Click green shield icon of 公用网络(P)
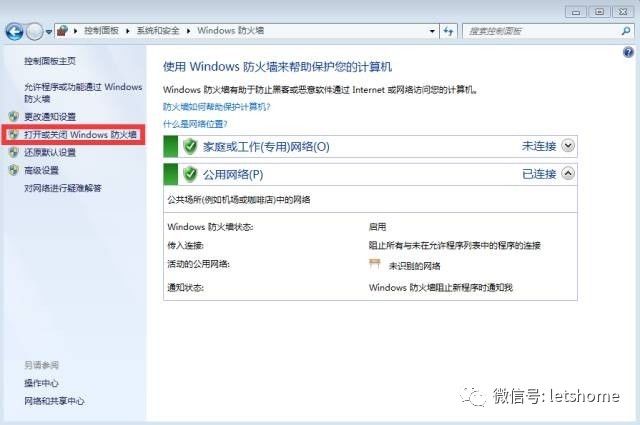The image size is (640, 425). [190, 174]
